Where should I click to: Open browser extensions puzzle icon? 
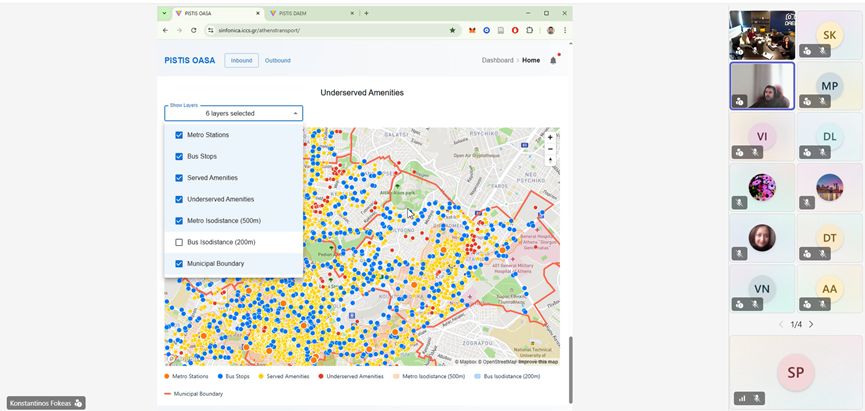(529, 30)
